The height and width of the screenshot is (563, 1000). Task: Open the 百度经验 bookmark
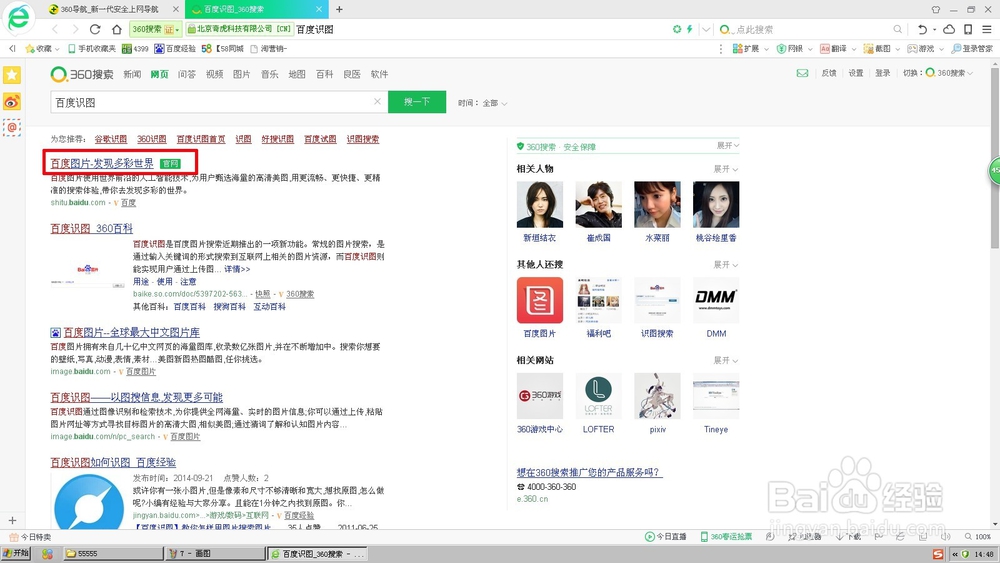coord(175,48)
